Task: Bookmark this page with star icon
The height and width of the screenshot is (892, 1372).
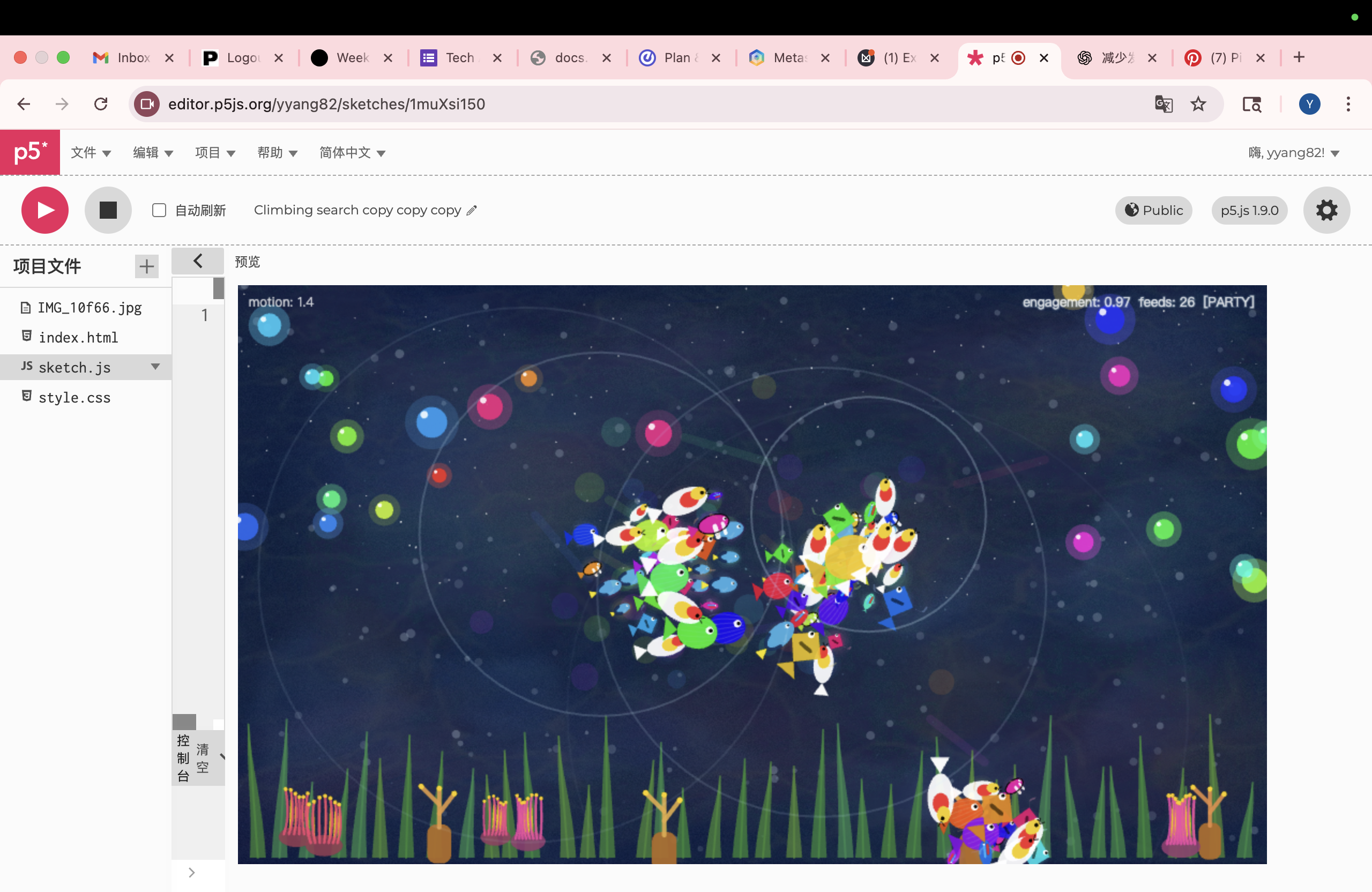Action: (1198, 104)
